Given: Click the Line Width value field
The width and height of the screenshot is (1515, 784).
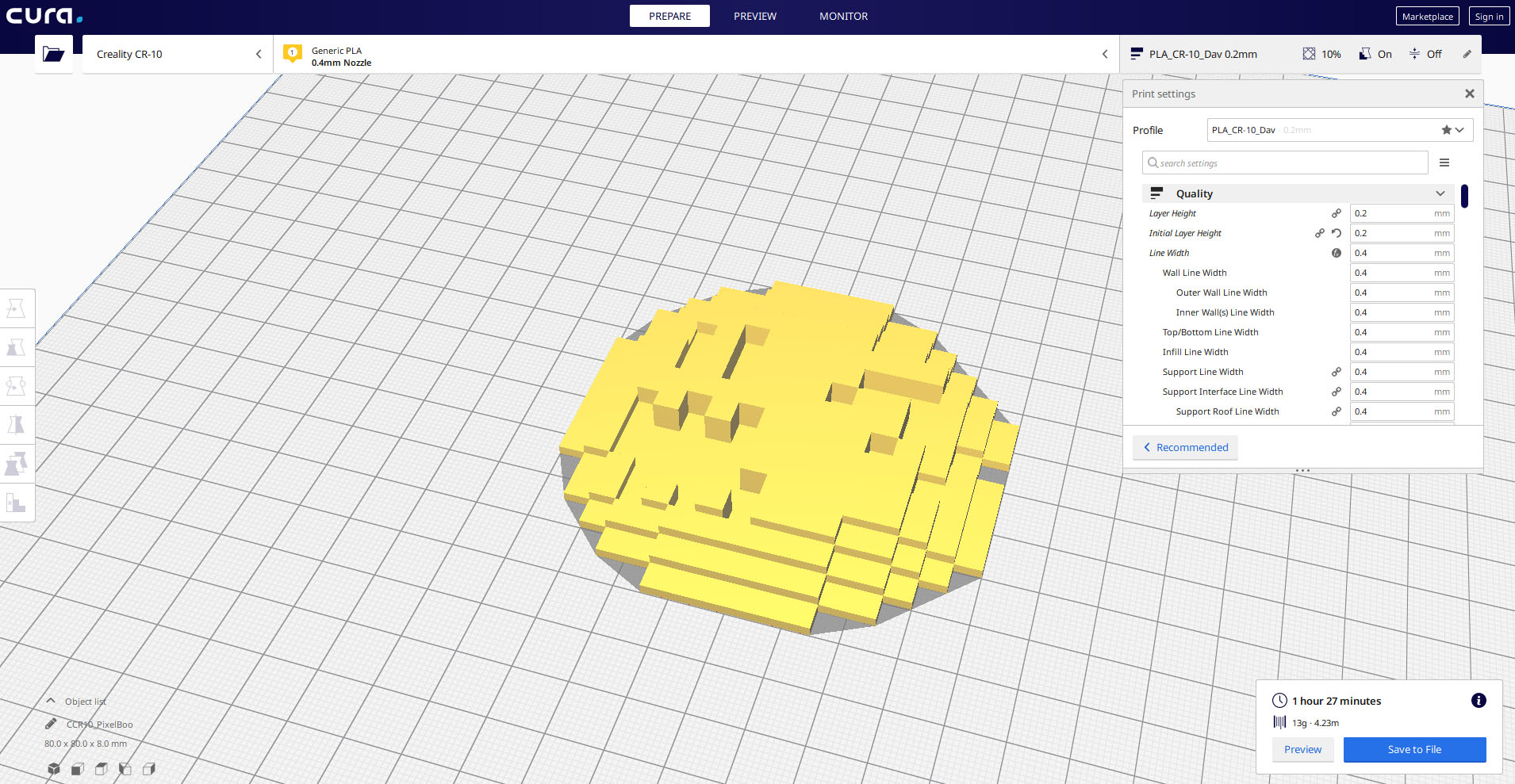Looking at the screenshot, I should pyautogui.click(x=1402, y=253).
